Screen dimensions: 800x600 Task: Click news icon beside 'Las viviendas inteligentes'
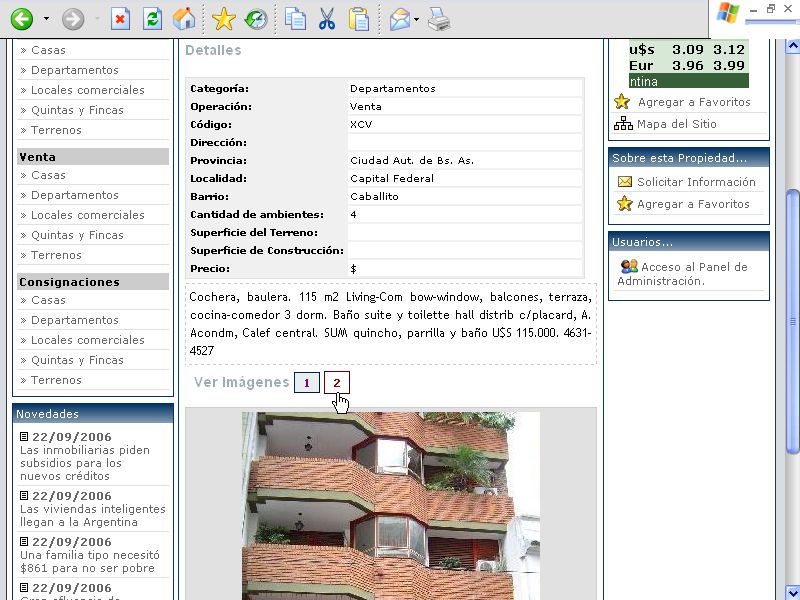[x=23, y=495]
